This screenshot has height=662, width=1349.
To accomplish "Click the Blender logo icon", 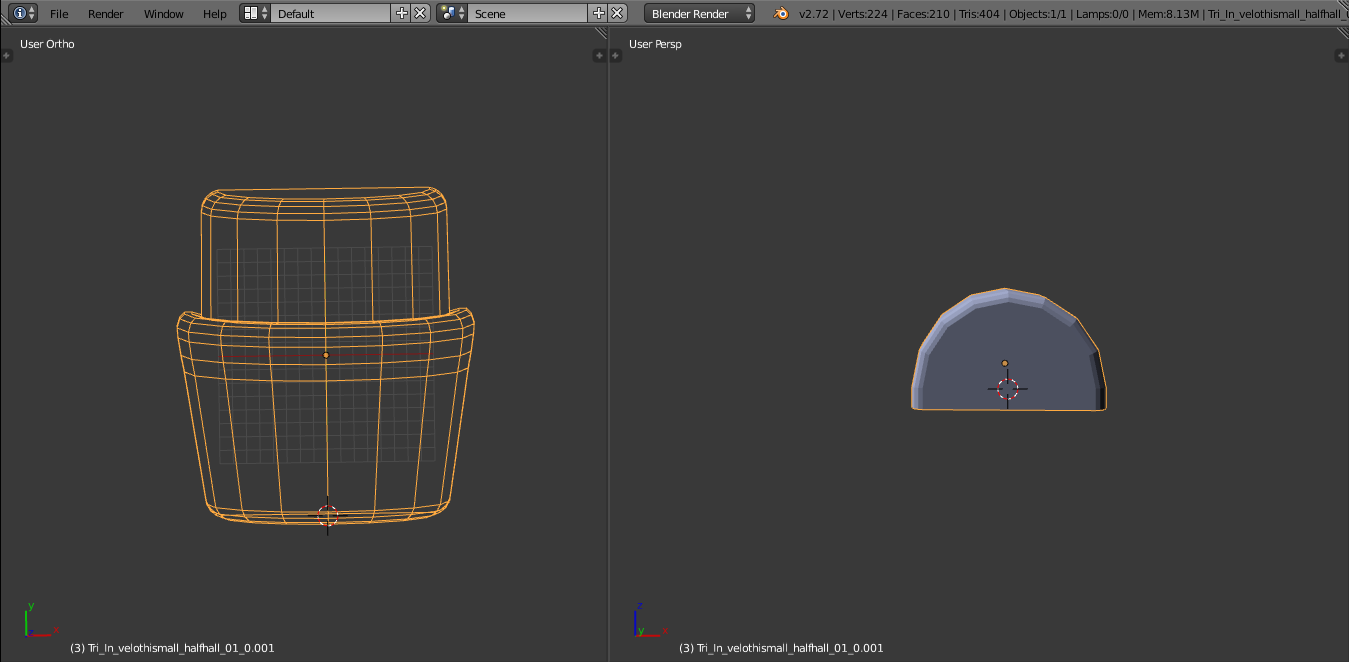I will 781,14.
